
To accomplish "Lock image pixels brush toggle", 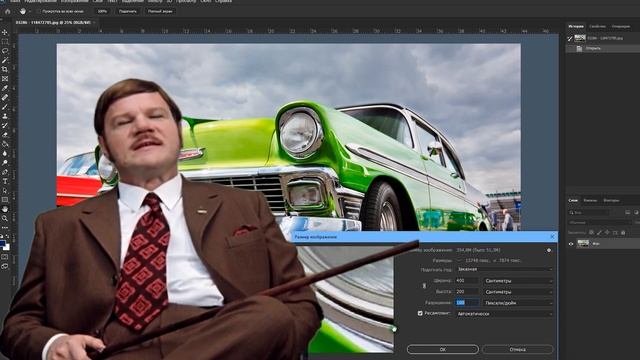I will click(599, 233).
